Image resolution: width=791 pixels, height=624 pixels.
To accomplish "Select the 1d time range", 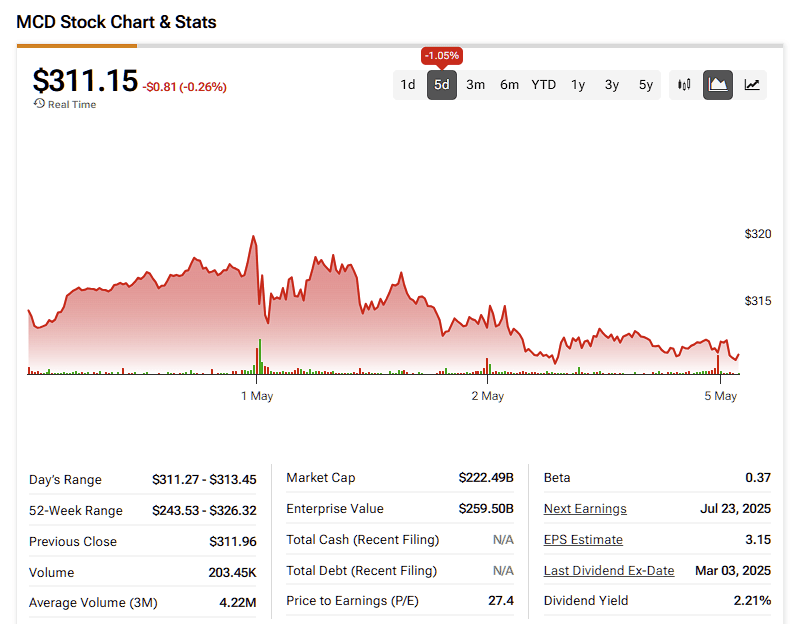I will click(408, 85).
